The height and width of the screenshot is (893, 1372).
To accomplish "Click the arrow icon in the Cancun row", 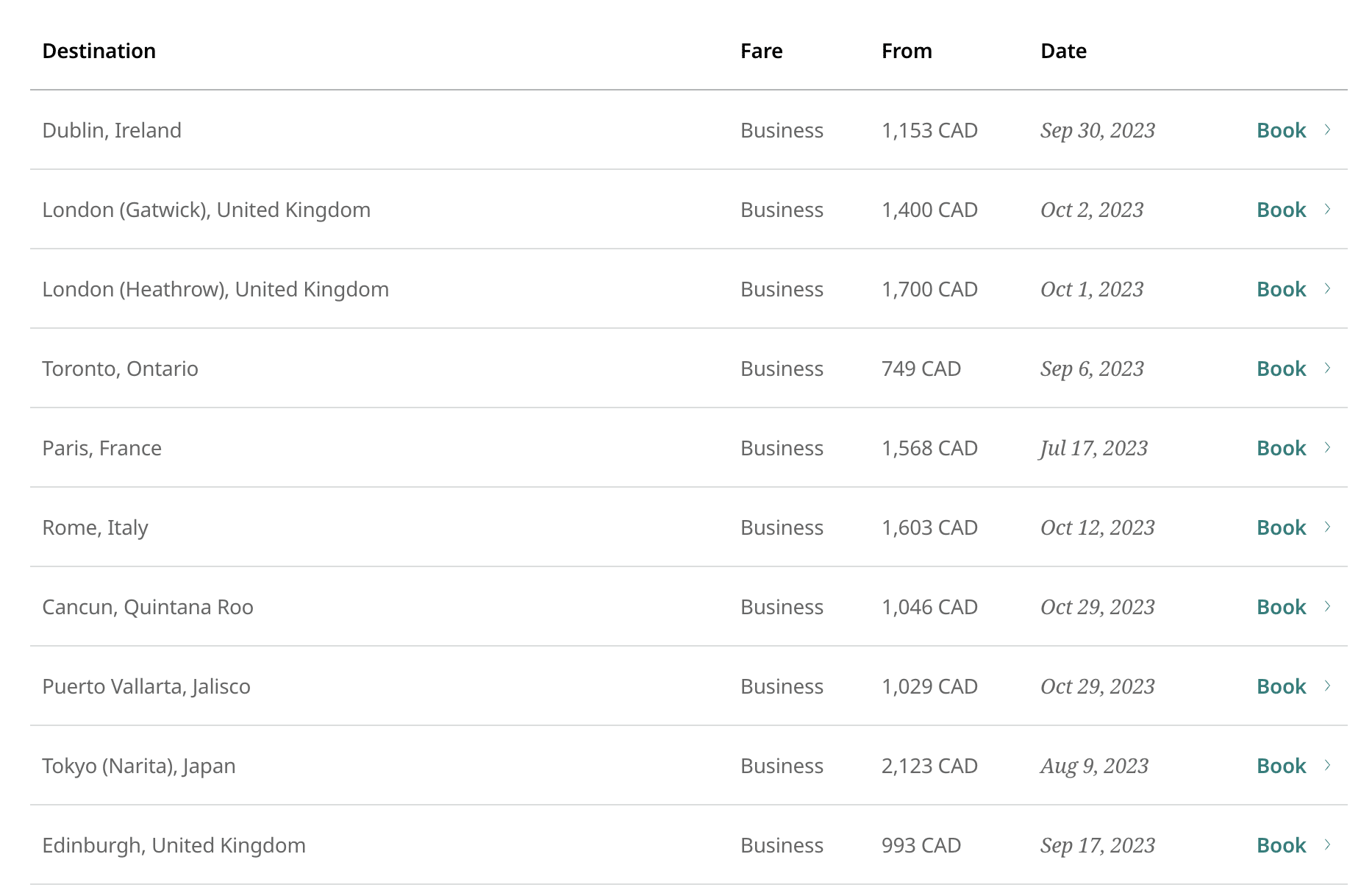I will [x=1327, y=607].
